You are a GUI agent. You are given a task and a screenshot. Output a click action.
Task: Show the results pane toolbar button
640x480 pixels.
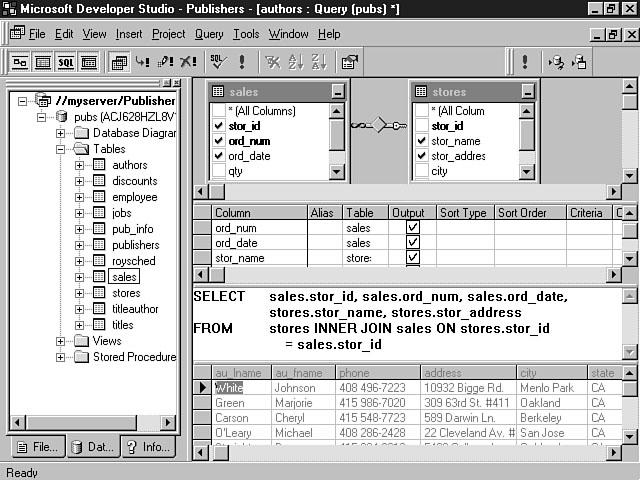[x=89, y=62]
